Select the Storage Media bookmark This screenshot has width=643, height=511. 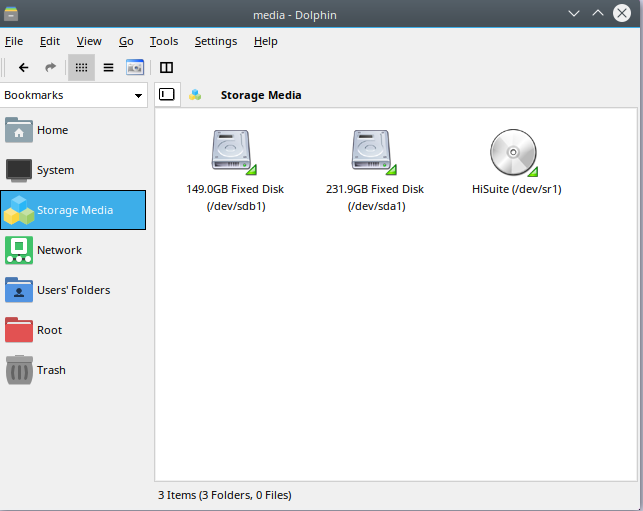click(x=73, y=210)
